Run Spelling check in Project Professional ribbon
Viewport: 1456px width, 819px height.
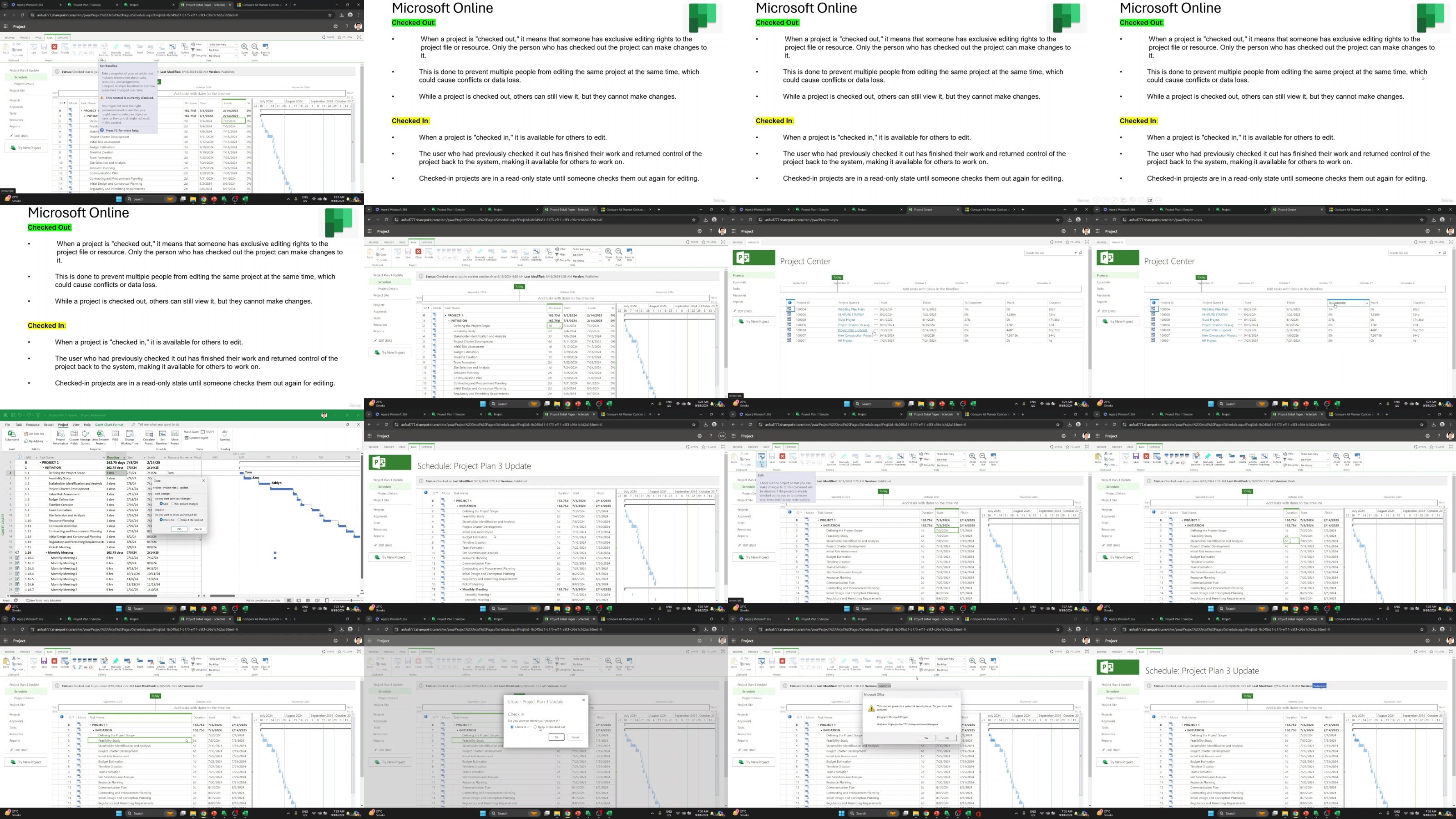tap(225, 435)
